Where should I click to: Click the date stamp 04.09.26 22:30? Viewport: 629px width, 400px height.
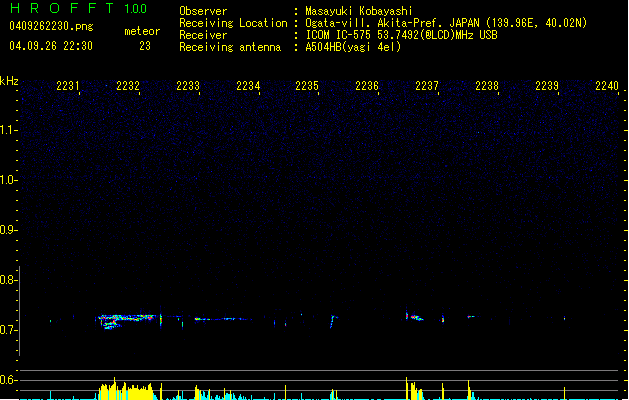[x=51, y=46]
